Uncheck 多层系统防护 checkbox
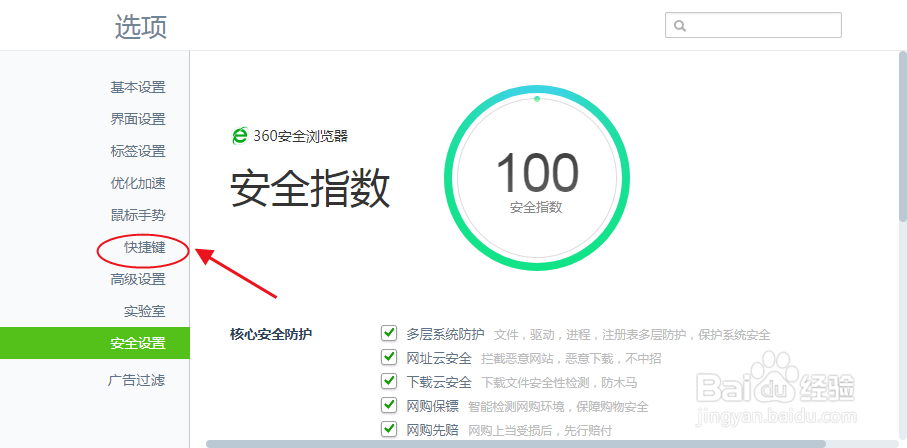Screen dimensions: 907x448 (389, 333)
